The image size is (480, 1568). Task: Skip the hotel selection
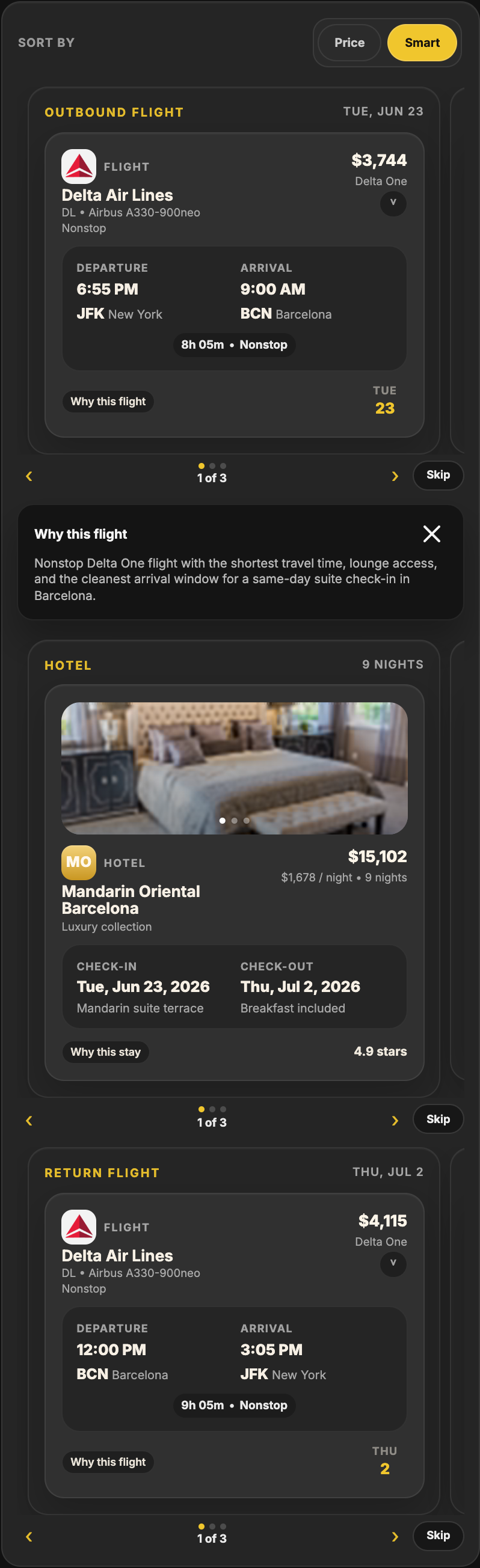click(438, 1119)
